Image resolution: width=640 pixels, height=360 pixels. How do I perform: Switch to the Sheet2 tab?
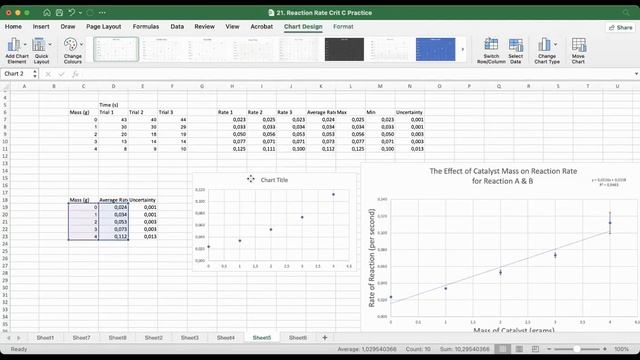tap(153, 338)
